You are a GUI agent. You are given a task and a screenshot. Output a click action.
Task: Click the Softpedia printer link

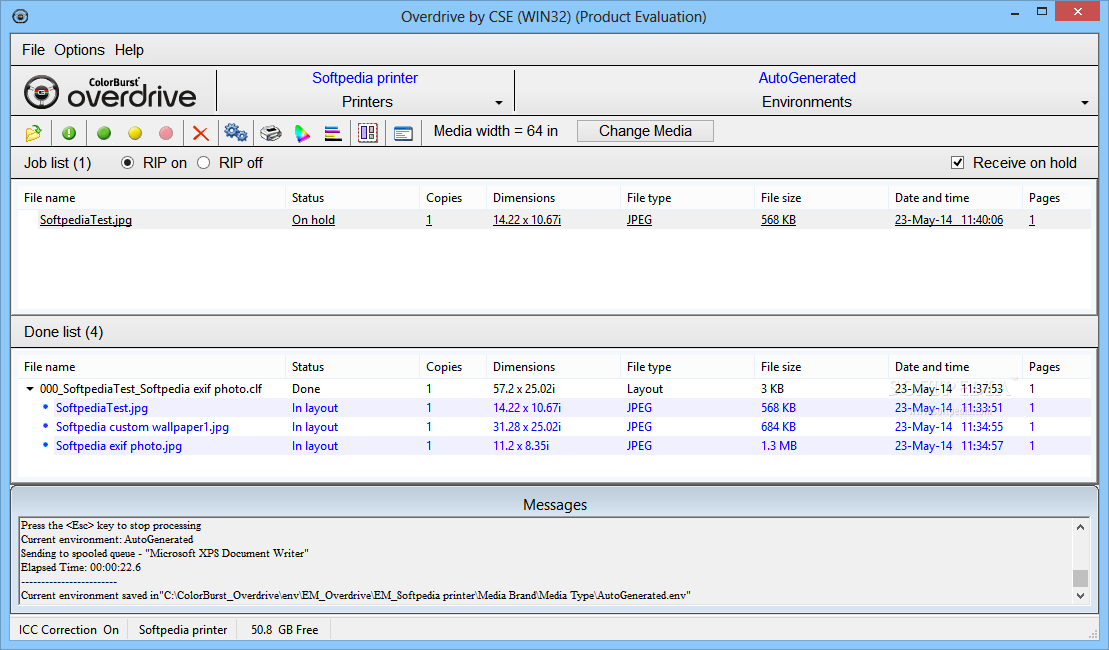point(365,78)
